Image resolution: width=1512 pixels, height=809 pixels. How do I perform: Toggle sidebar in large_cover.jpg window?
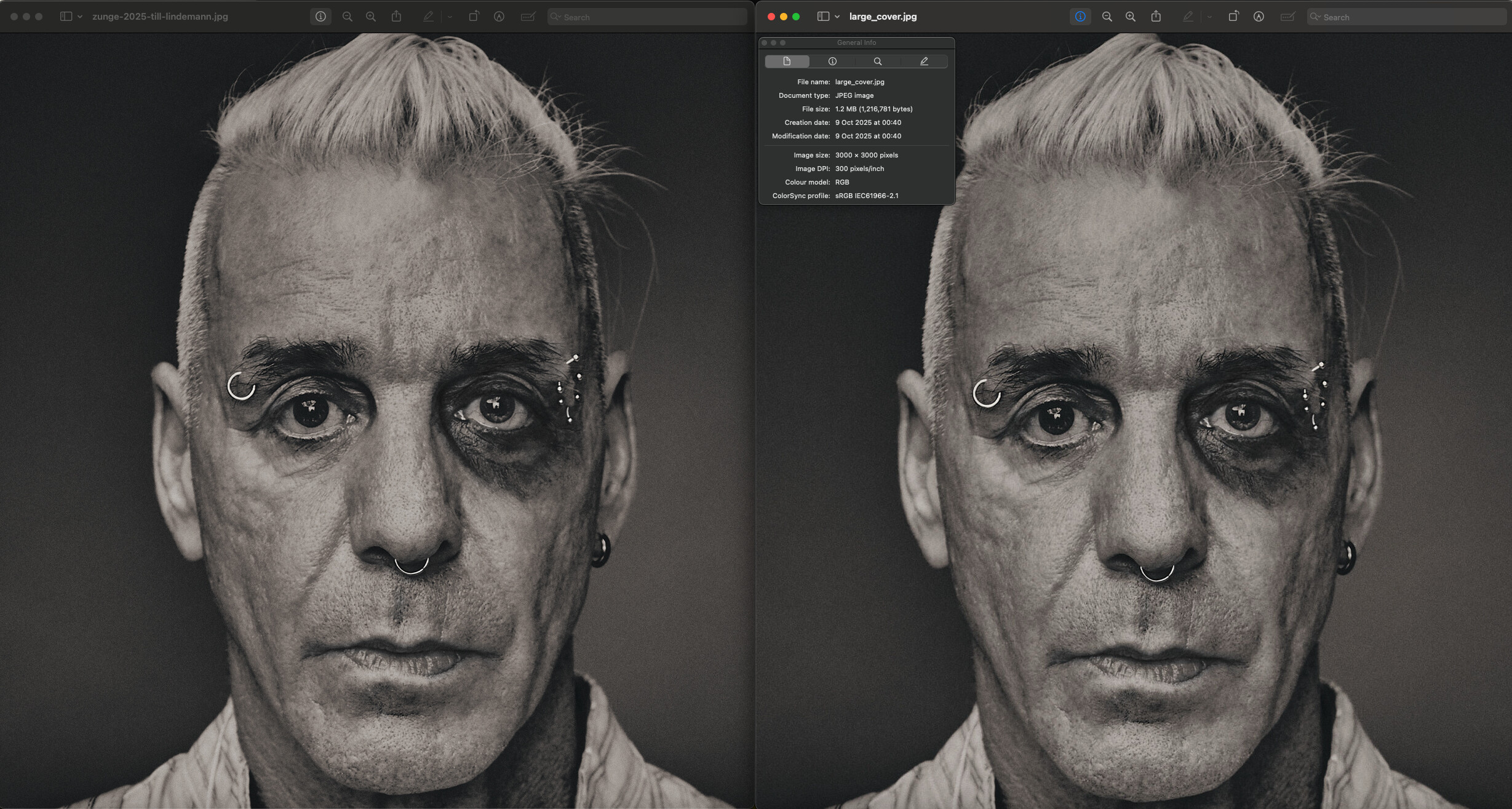click(x=822, y=17)
